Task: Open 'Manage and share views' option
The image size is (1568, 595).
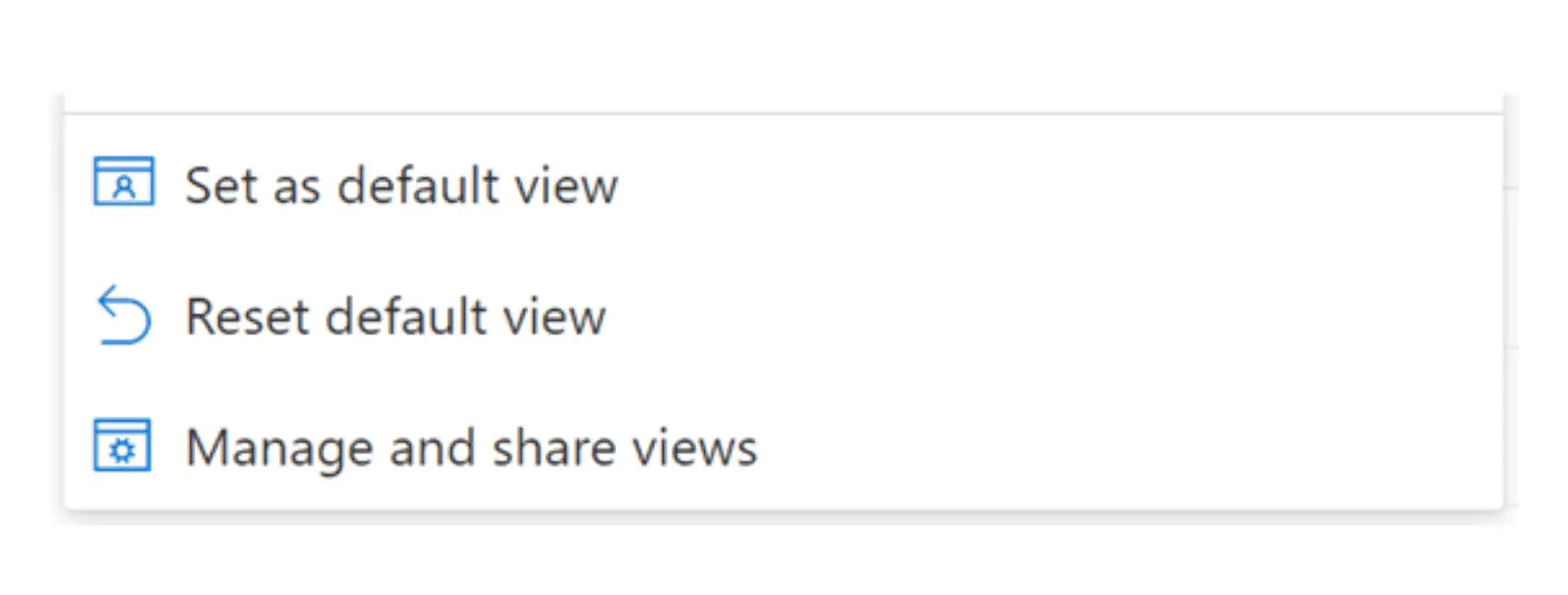Action: [784, 447]
